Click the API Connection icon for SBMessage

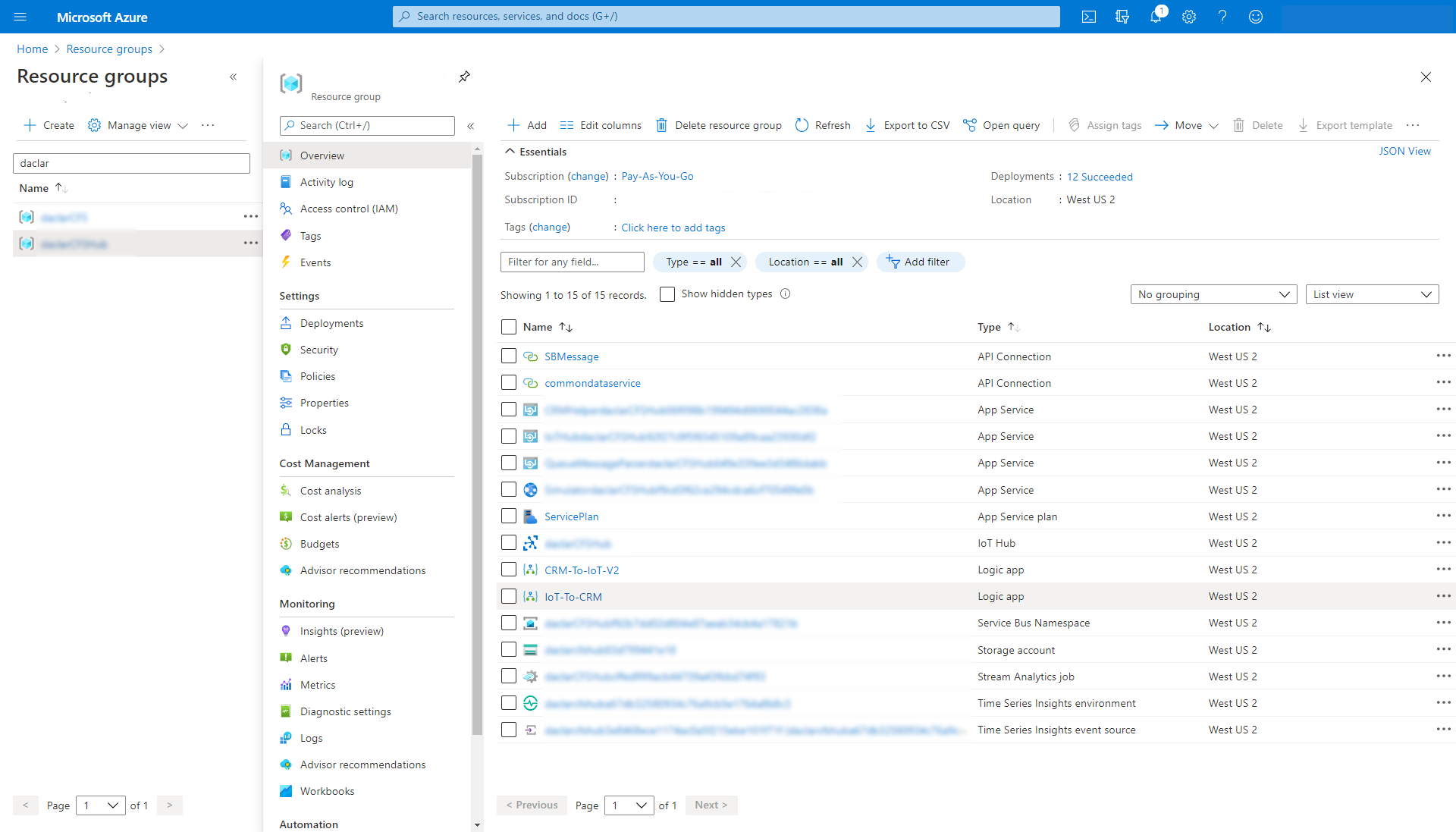(x=531, y=356)
